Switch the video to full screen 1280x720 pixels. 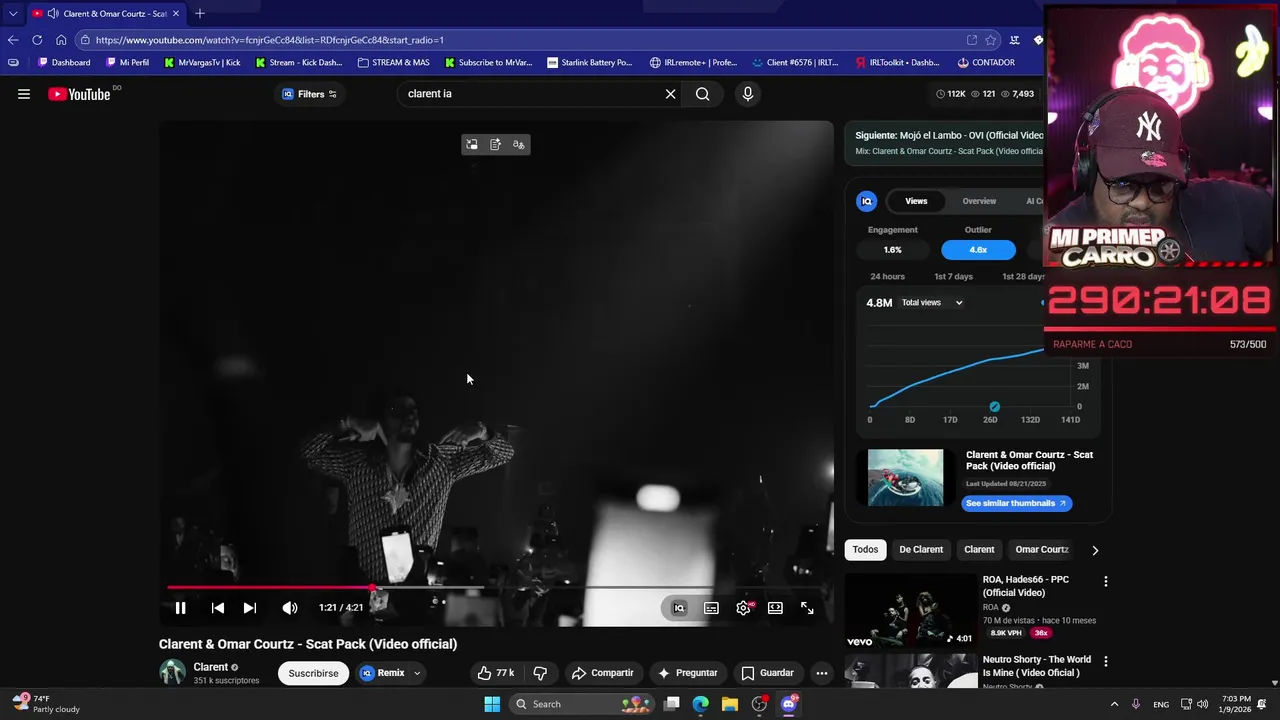pyautogui.click(x=807, y=608)
